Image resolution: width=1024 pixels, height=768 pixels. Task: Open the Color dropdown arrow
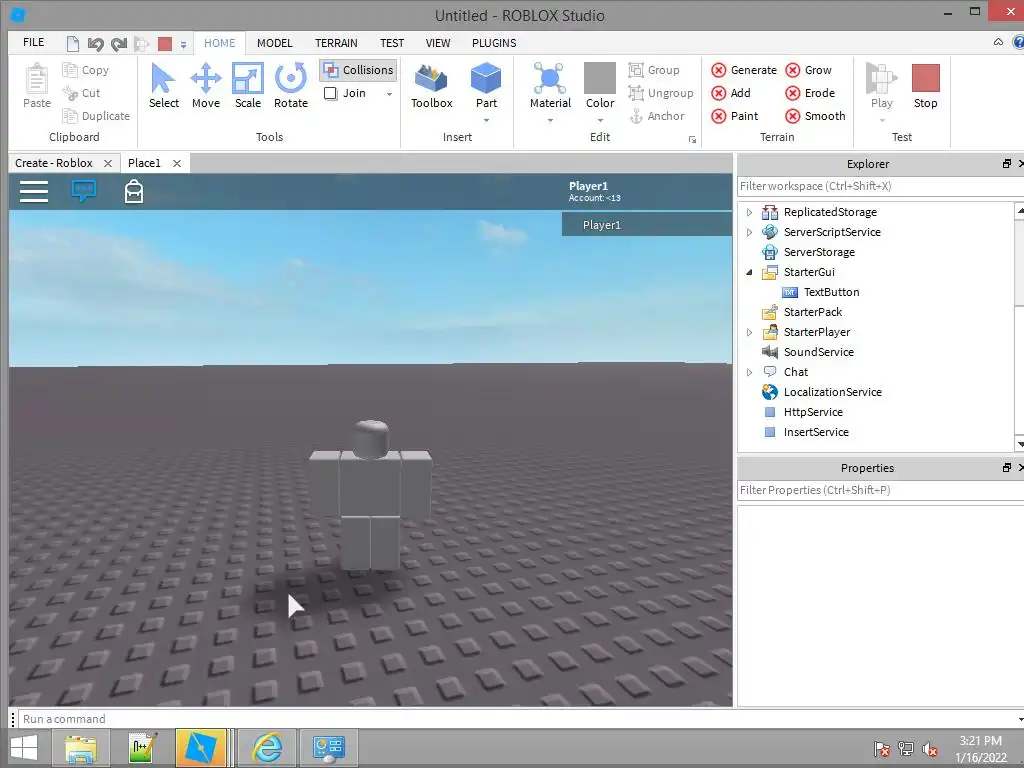pos(600,120)
